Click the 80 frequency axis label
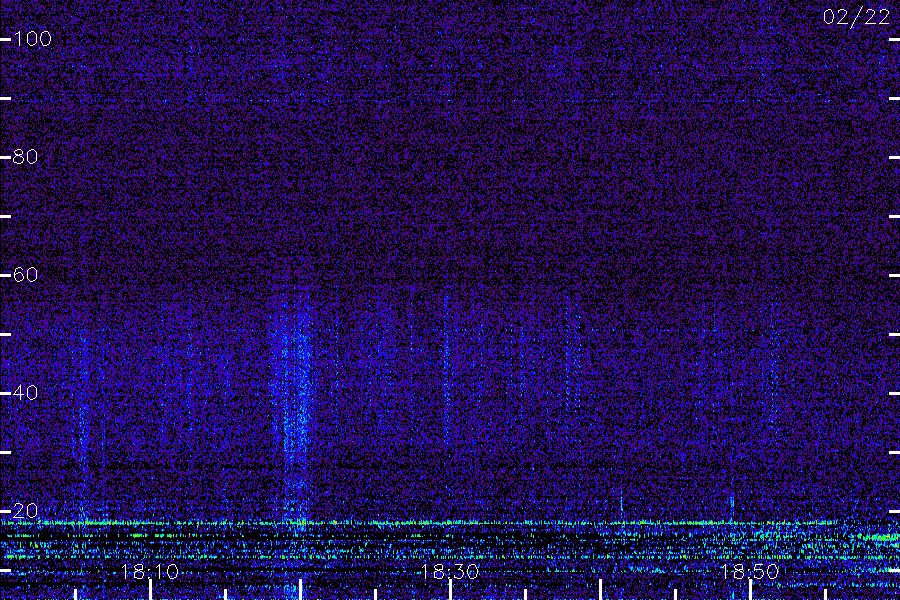900x600 pixels. point(25,157)
